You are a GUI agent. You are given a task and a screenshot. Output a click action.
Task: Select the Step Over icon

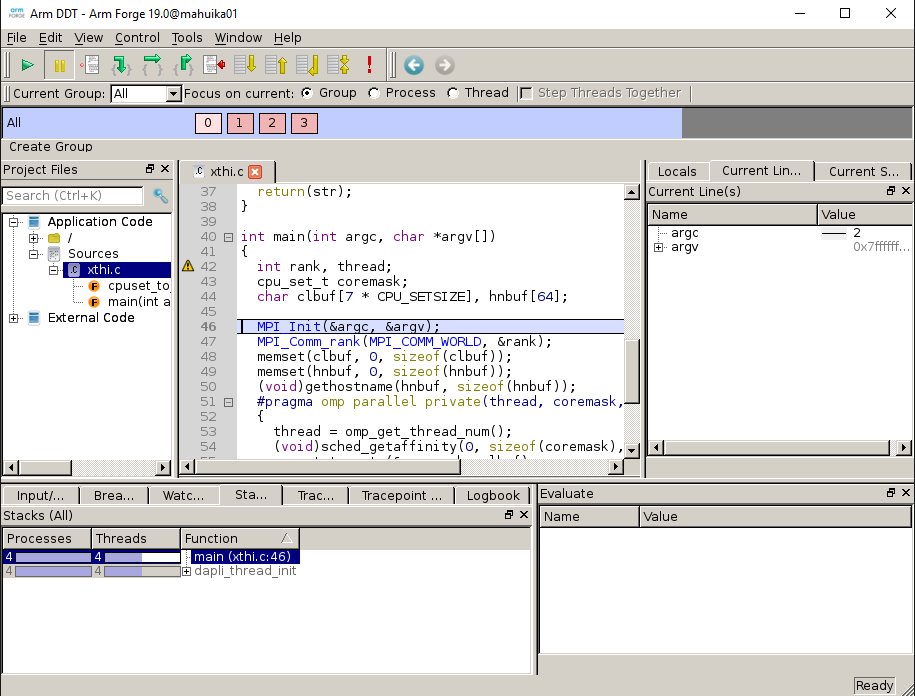tap(150, 64)
